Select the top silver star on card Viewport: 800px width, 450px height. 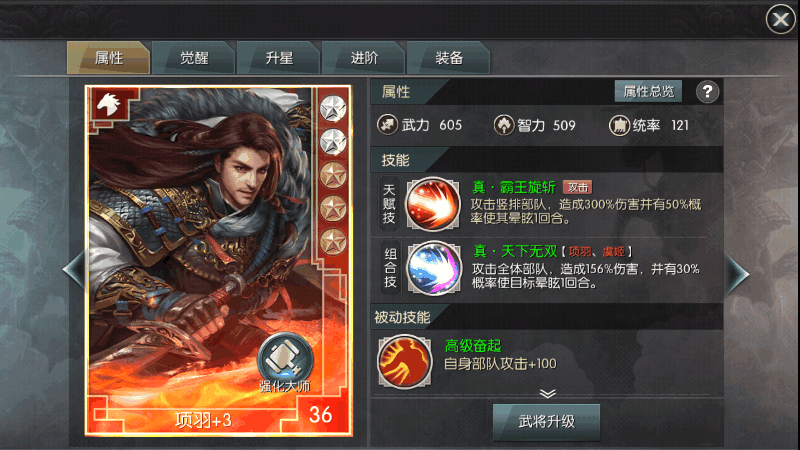[x=333, y=108]
